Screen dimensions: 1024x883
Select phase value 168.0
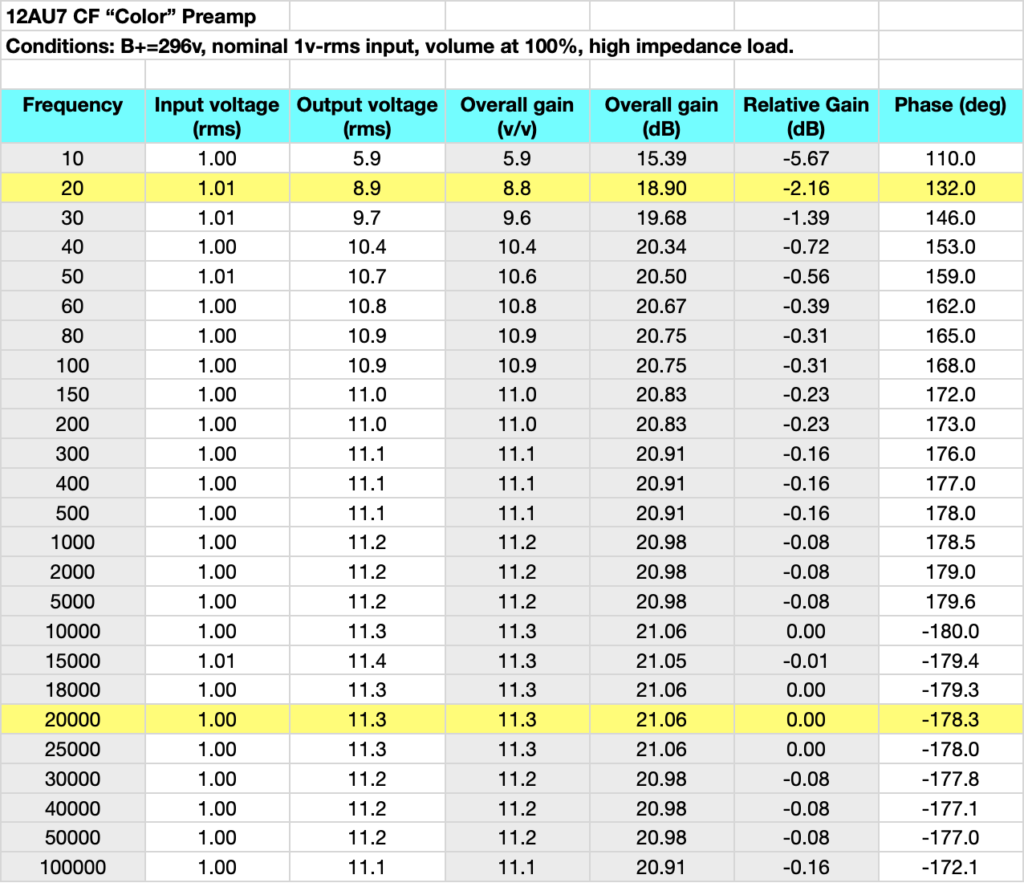click(x=951, y=365)
